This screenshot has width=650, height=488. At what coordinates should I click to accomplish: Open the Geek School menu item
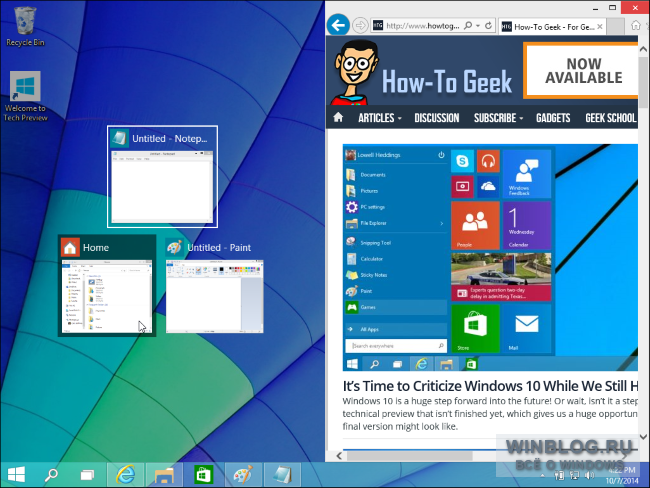point(611,118)
